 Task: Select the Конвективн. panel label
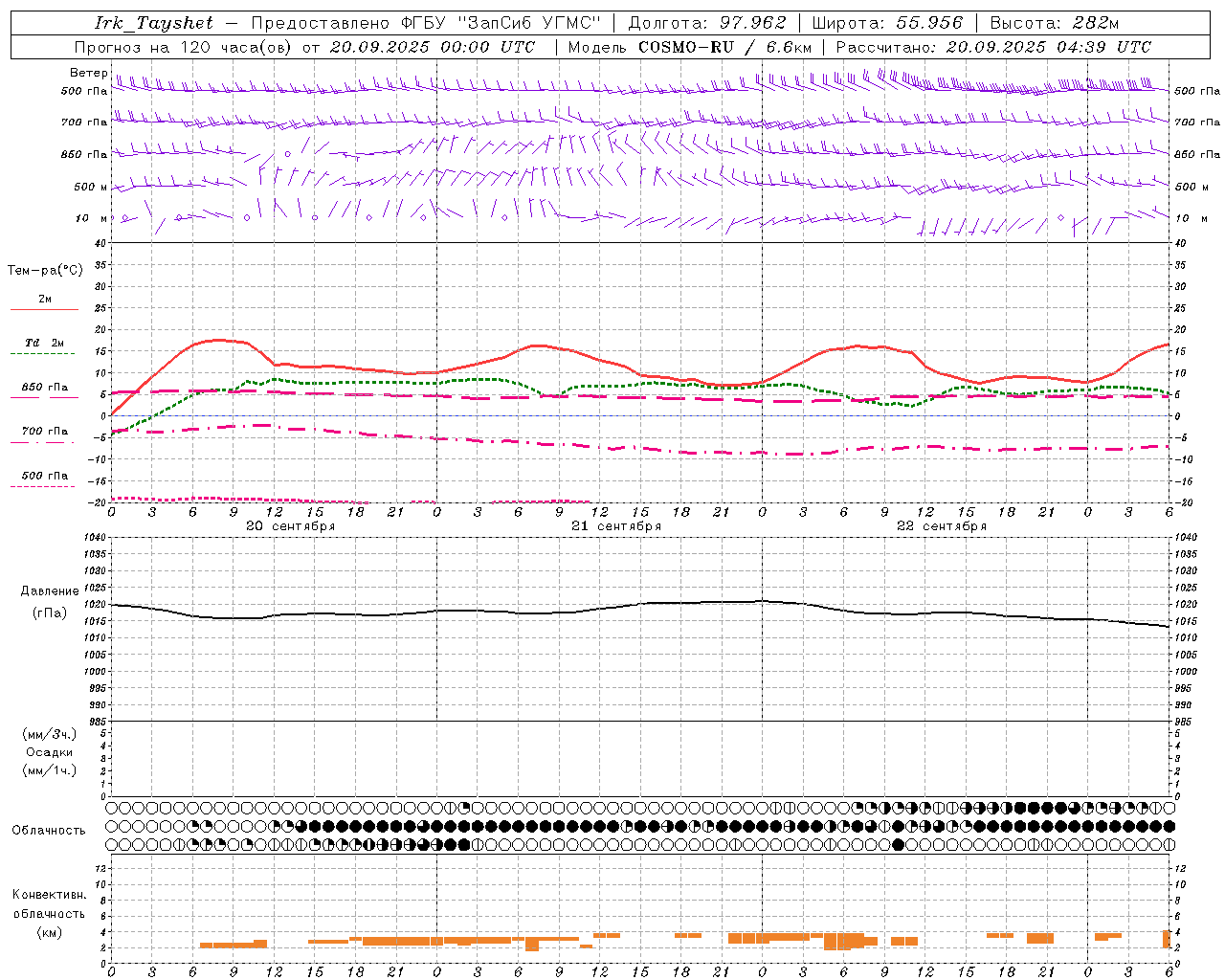49,895
